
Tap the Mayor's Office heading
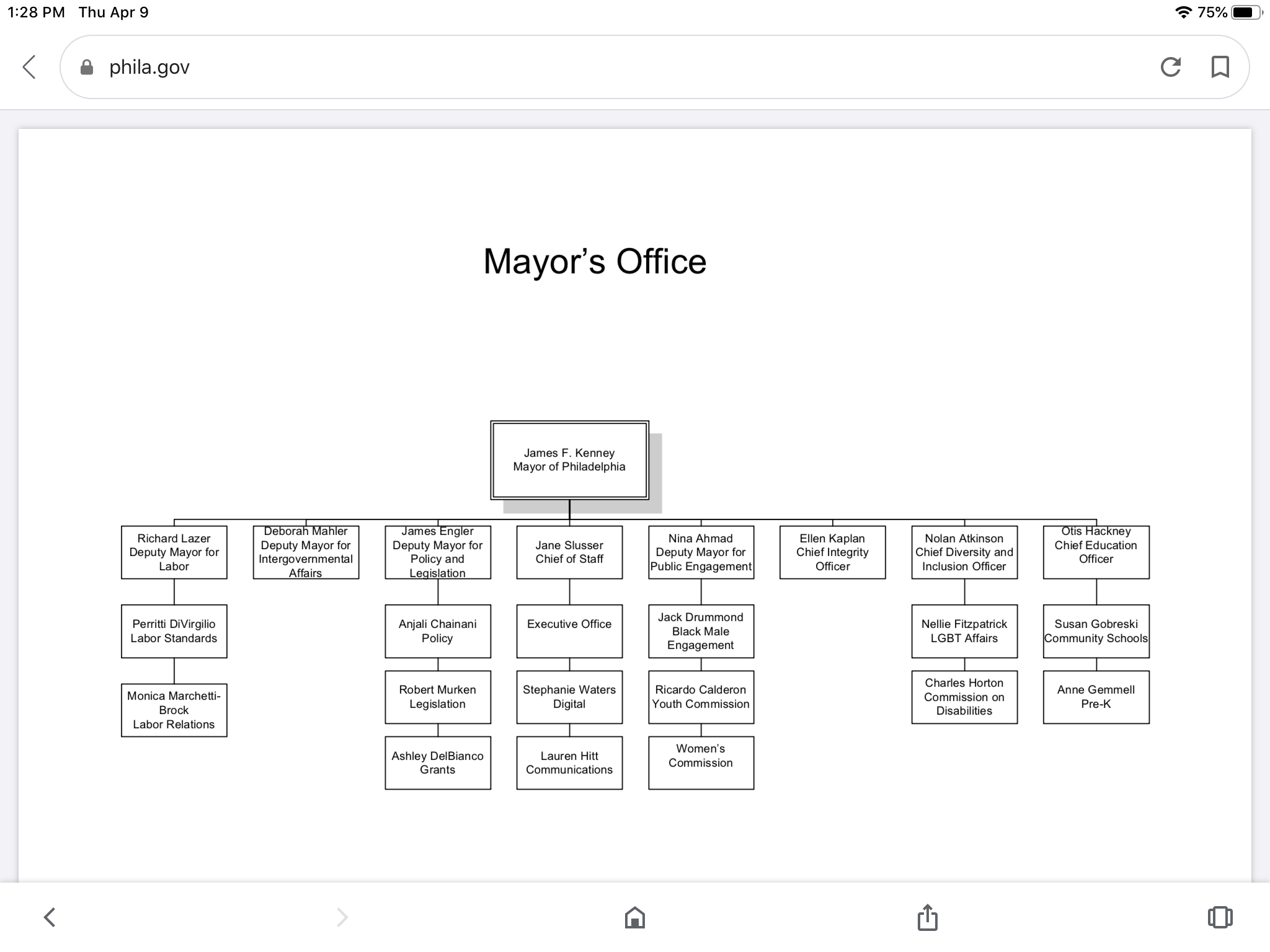(595, 262)
